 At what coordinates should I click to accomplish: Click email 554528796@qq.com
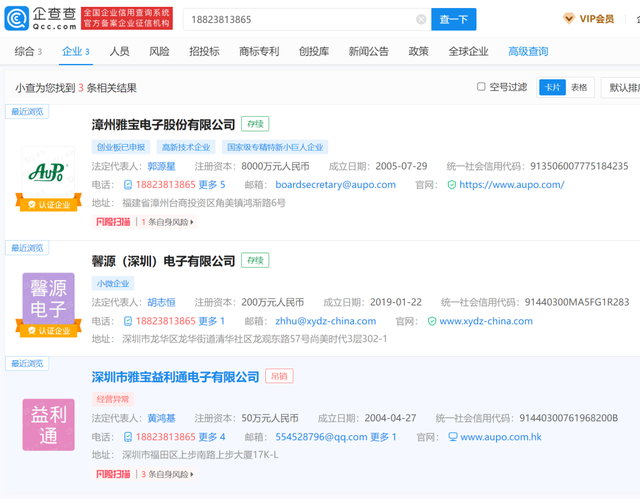pos(321,437)
